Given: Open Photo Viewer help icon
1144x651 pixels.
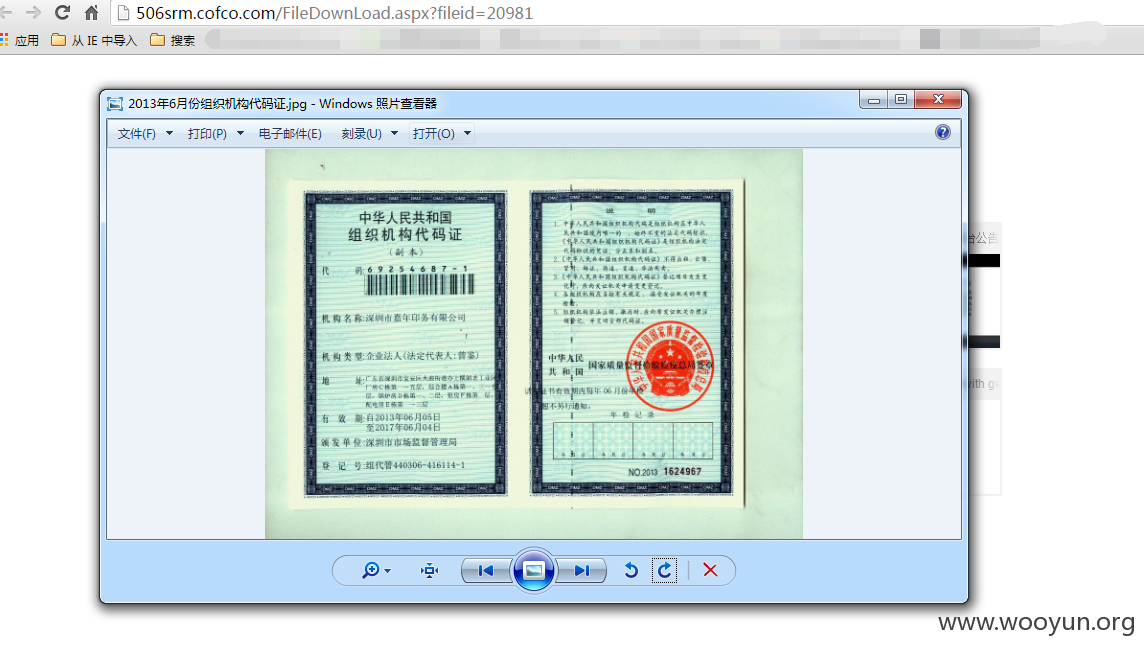Looking at the screenshot, I should [943, 132].
